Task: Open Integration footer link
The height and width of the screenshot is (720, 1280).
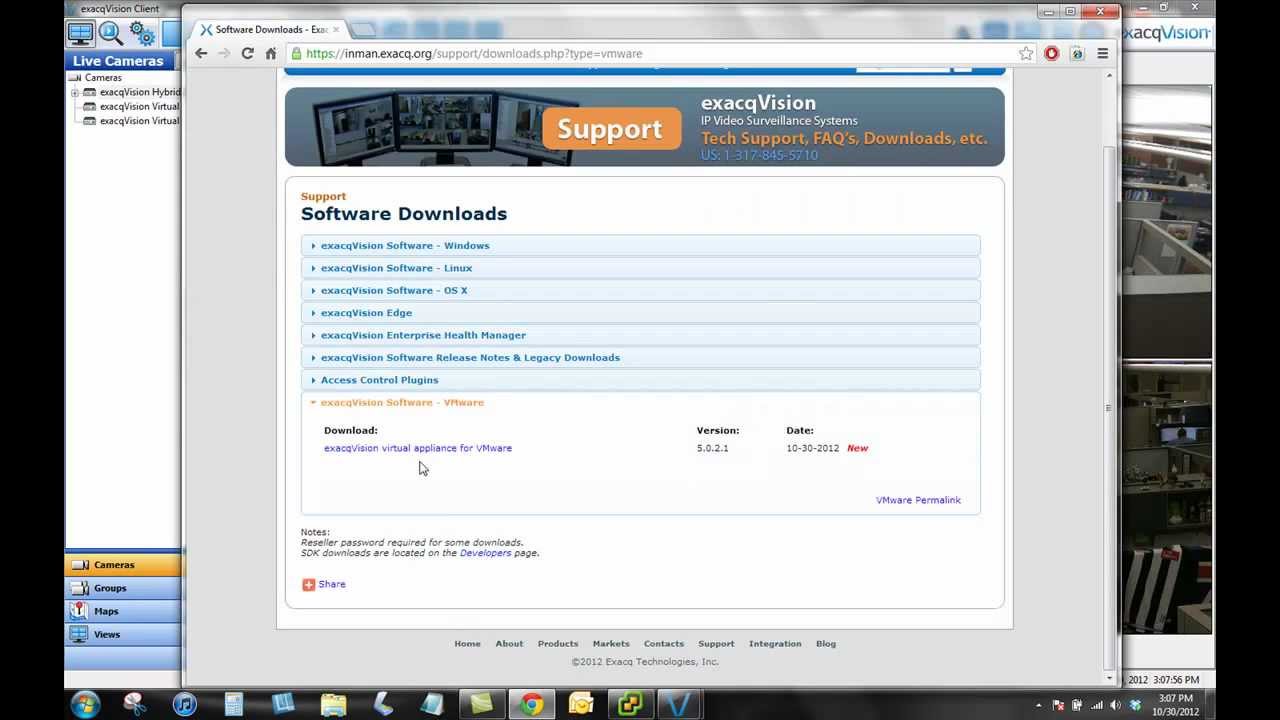Action: tap(775, 644)
